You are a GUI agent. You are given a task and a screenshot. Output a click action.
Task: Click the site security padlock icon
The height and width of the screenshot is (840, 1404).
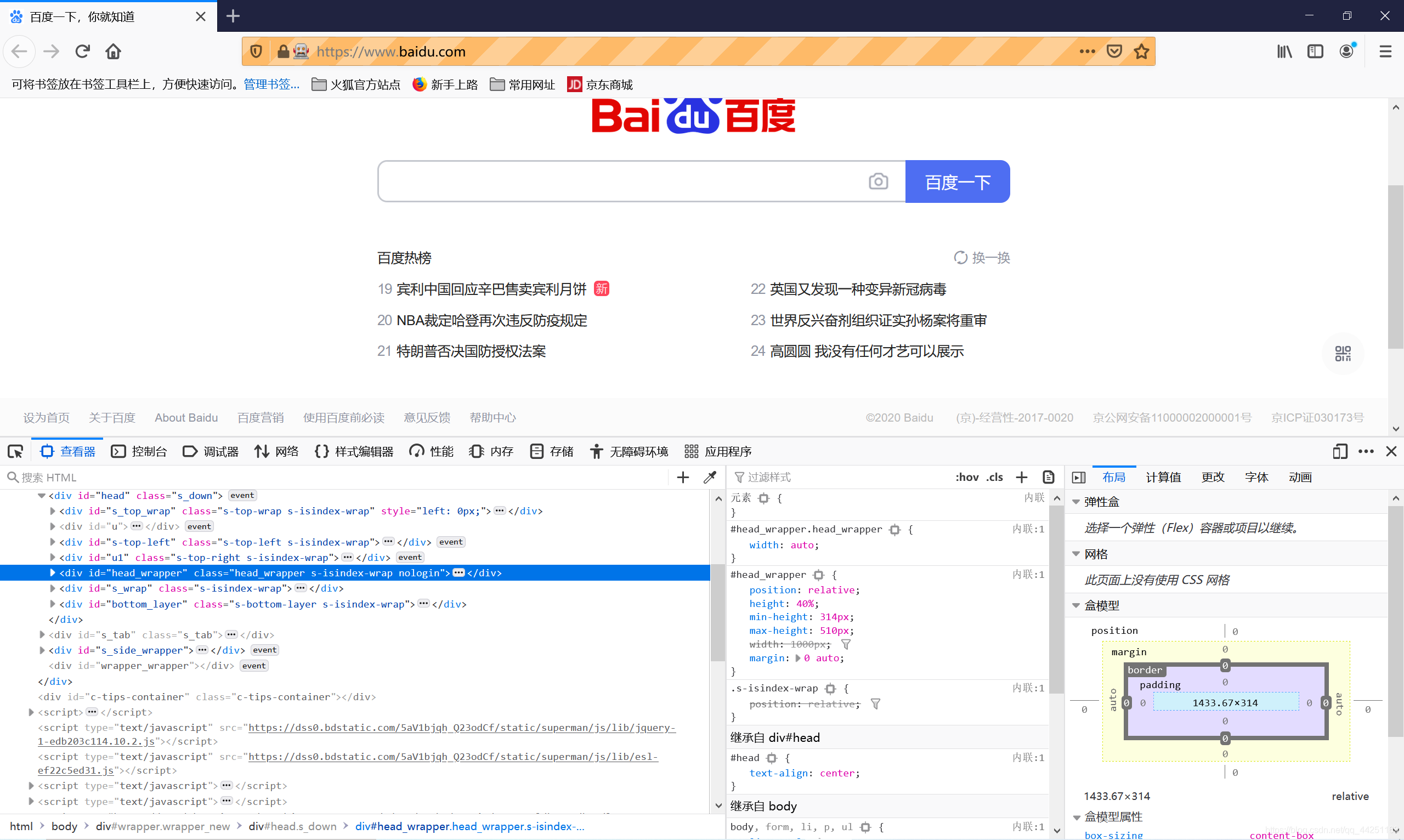[x=283, y=52]
